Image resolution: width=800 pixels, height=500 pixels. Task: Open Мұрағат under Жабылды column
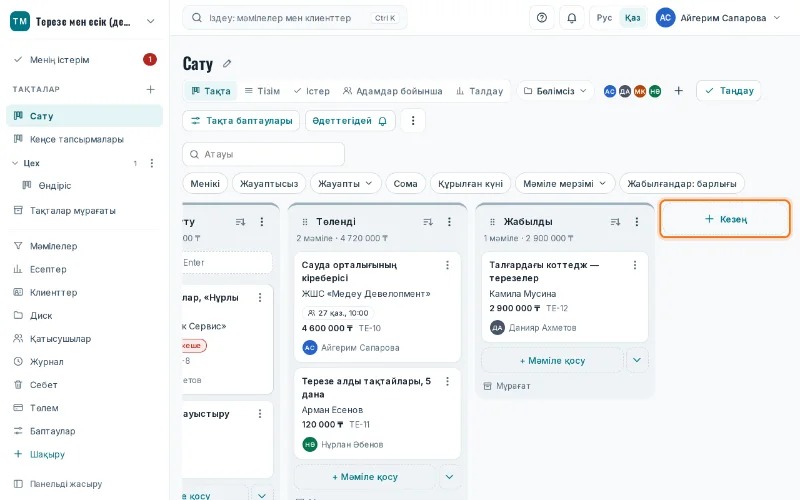coord(507,386)
